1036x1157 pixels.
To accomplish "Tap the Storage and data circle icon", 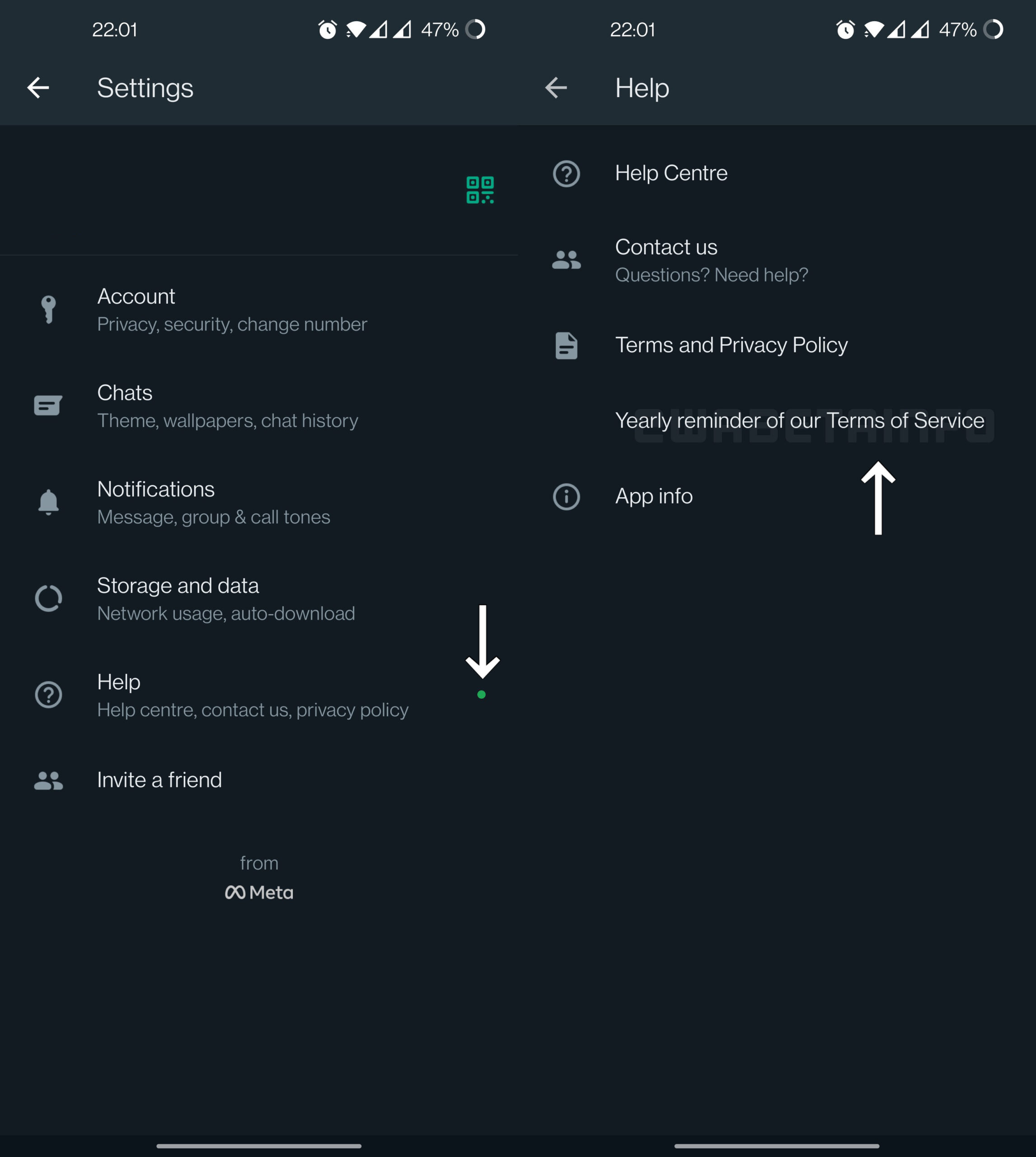I will tap(48, 598).
